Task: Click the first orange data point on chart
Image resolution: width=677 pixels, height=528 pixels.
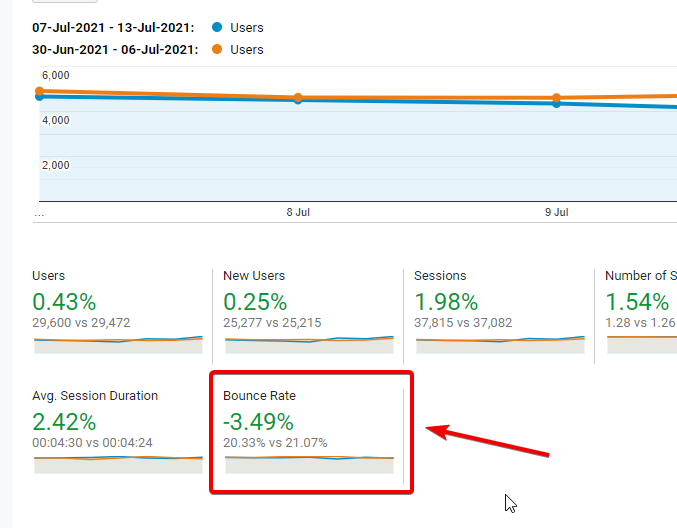Action: [40, 91]
